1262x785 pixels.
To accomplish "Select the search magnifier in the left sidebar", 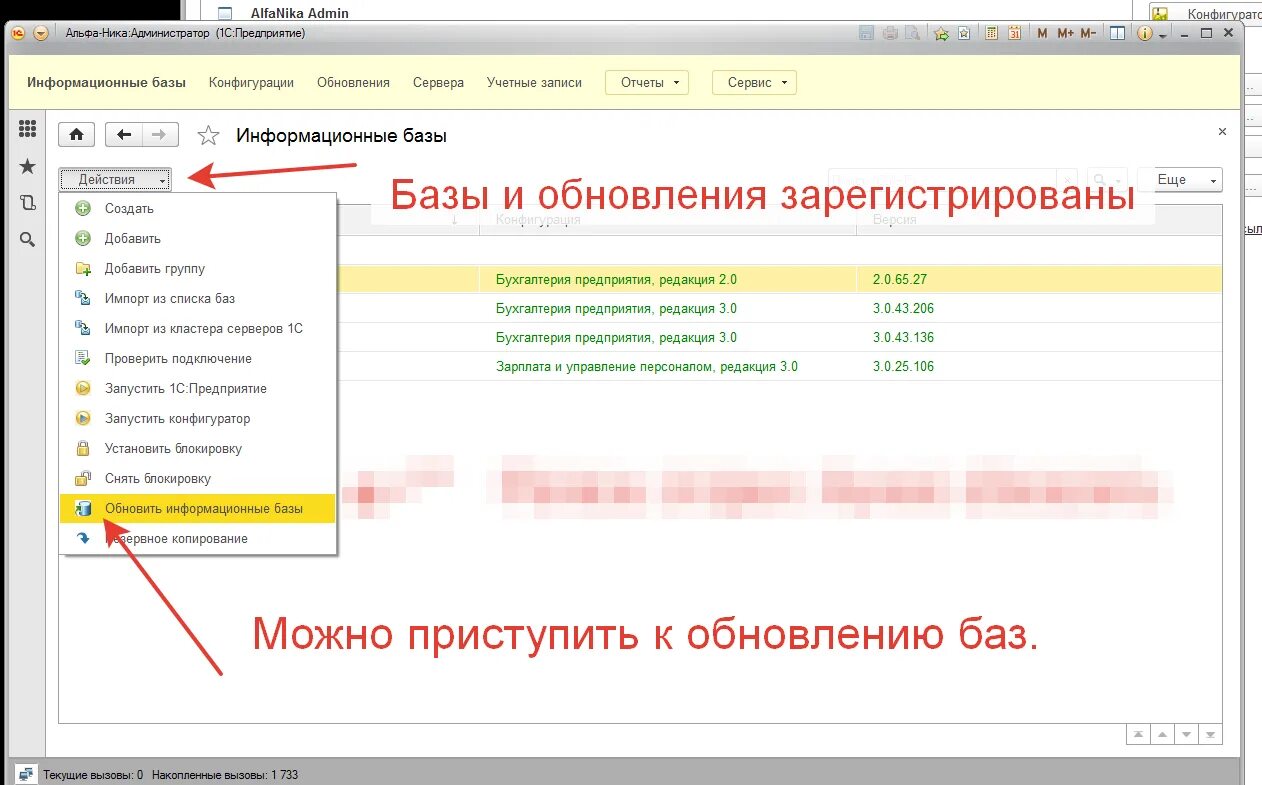I will [27, 239].
